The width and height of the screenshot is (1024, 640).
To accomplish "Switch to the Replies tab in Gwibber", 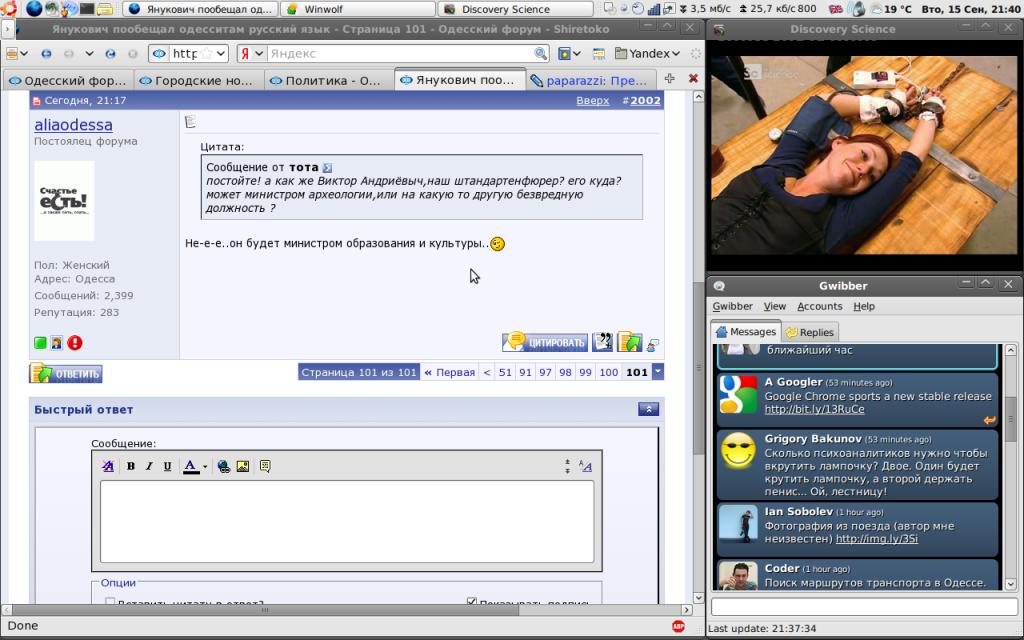I will tap(810, 332).
